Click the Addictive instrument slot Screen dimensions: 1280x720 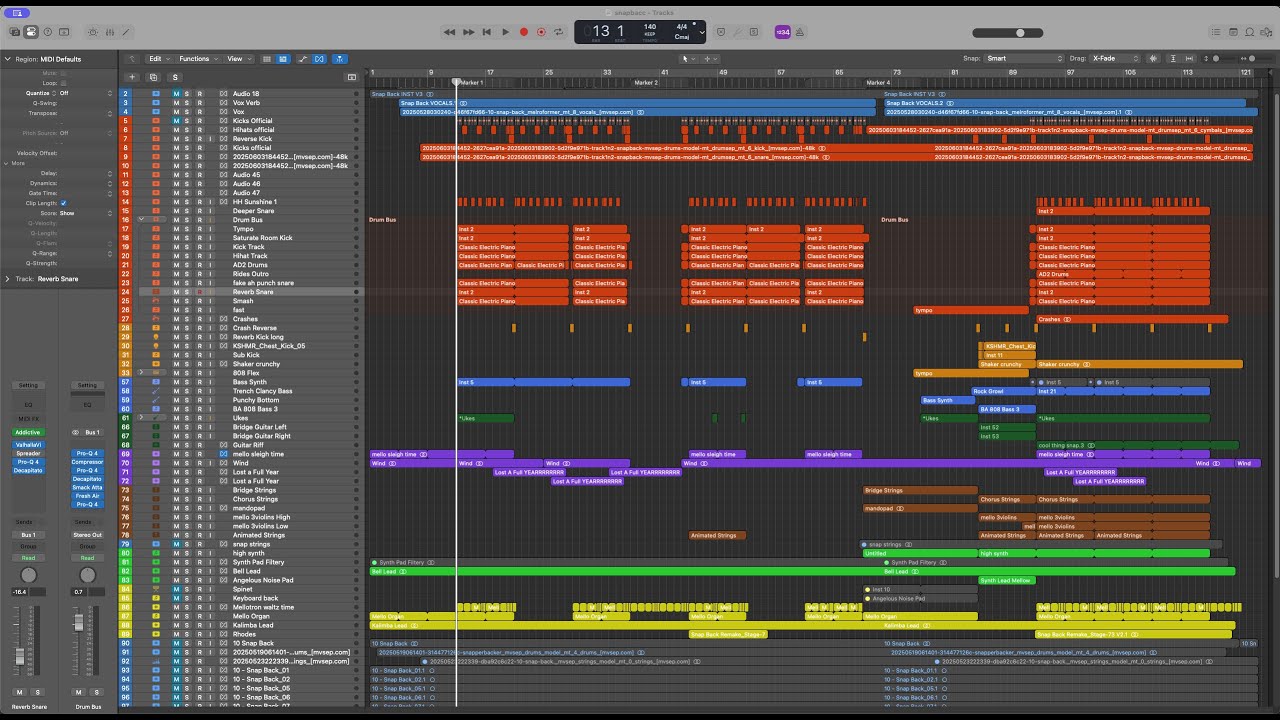(28, 433)
